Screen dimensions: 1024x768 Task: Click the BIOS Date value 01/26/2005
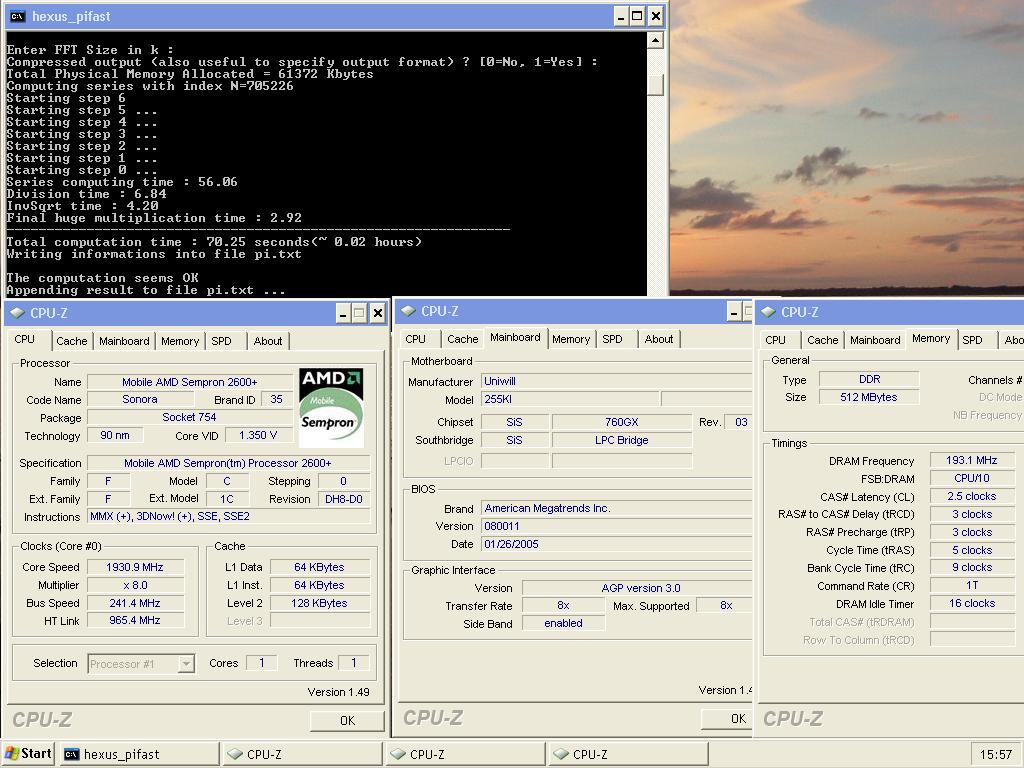tap(616, 544)
